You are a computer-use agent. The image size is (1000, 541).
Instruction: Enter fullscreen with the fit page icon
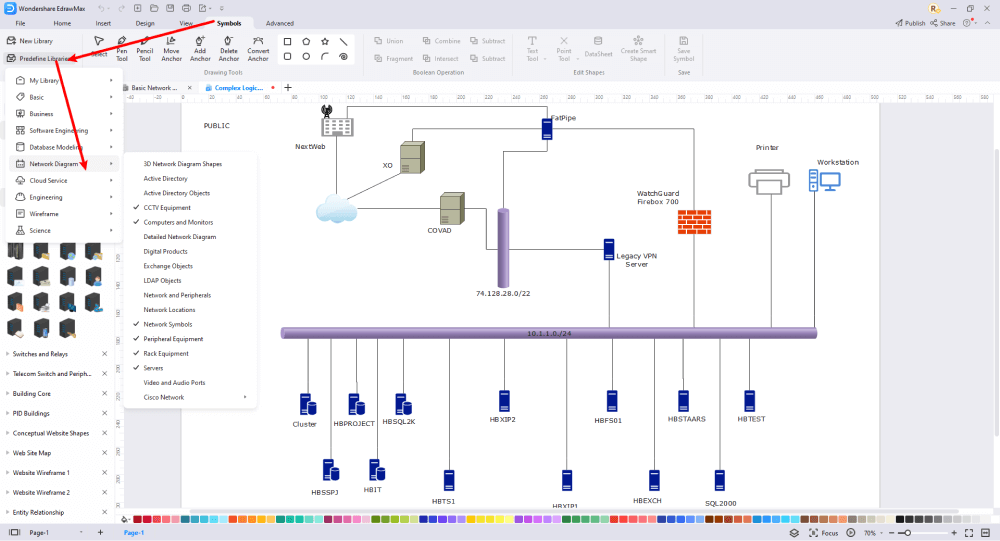969,533
